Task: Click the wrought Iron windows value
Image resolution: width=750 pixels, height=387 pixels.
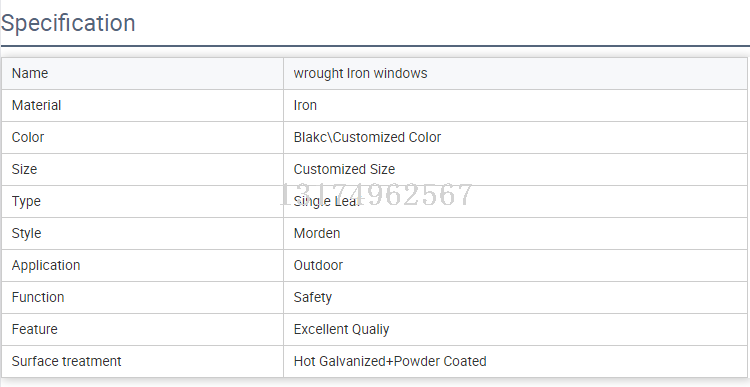Action: coord(360,73)
